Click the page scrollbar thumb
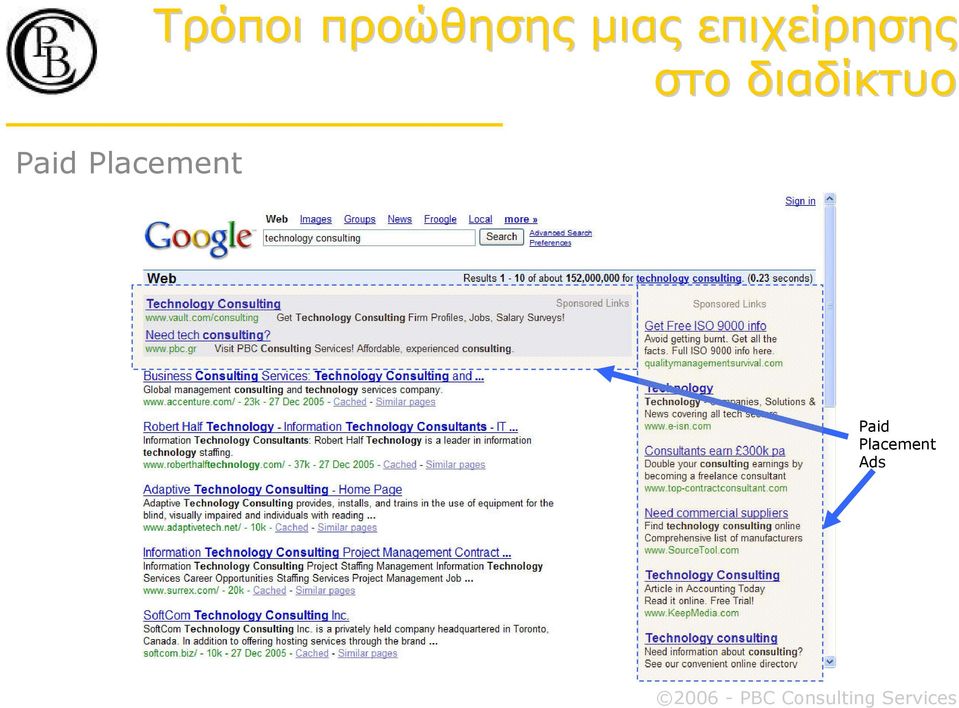This screenshot has width=959, height=708. (x=830, y=306)
